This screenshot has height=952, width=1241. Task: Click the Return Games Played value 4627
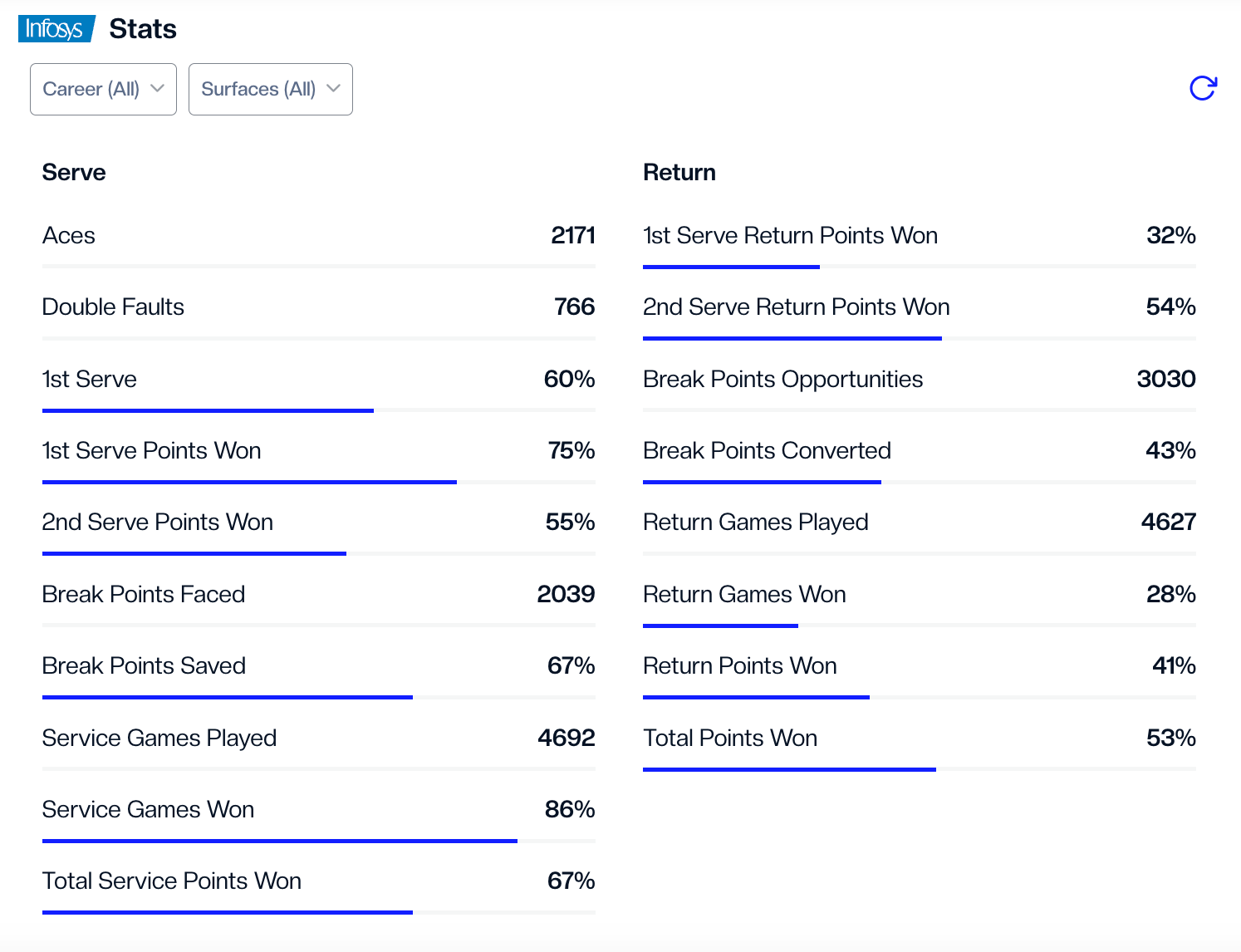[x=1168, y=523]
